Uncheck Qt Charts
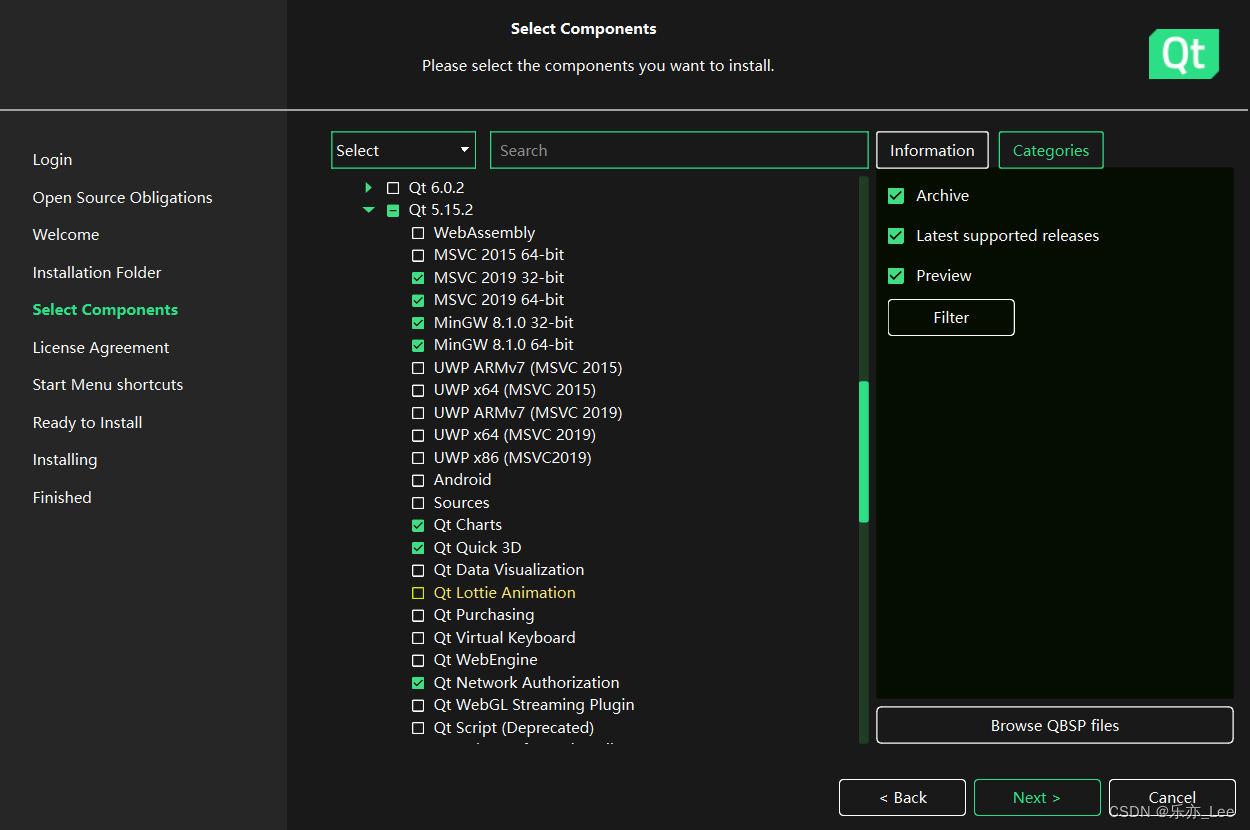1250x830 pixels. click(x=418, y=525)
